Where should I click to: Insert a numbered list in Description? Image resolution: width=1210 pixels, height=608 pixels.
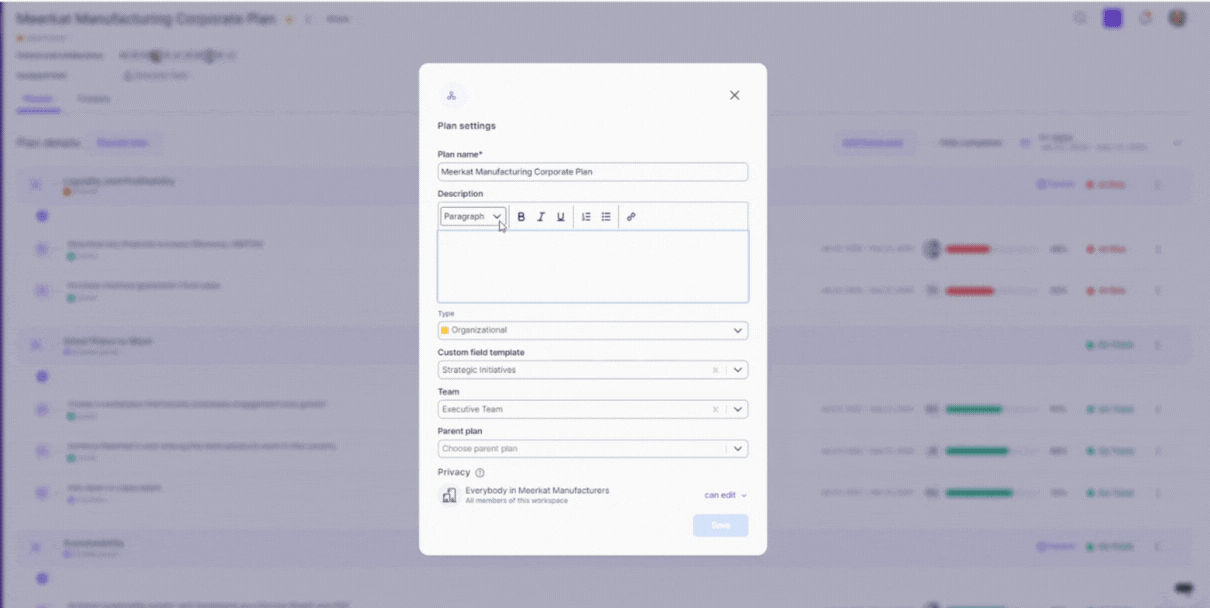(x=586, y=217)
